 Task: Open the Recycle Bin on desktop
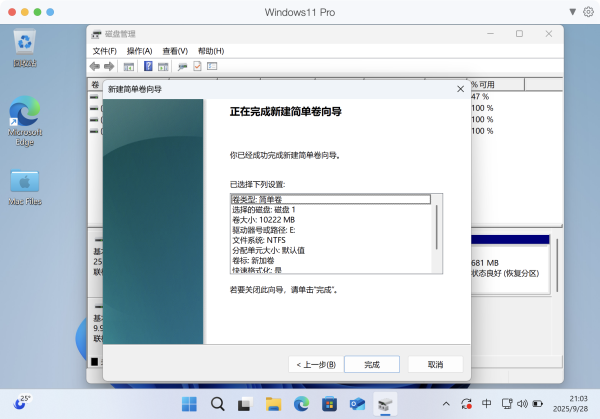[24, 47]
